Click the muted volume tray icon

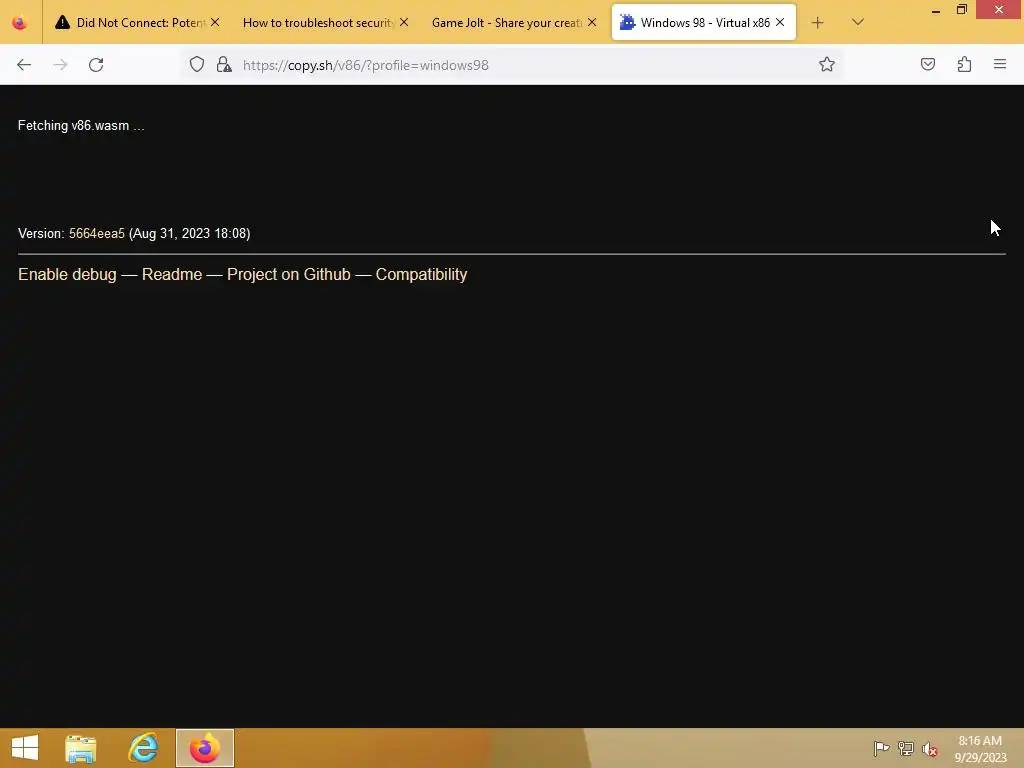tap(929, 749)
